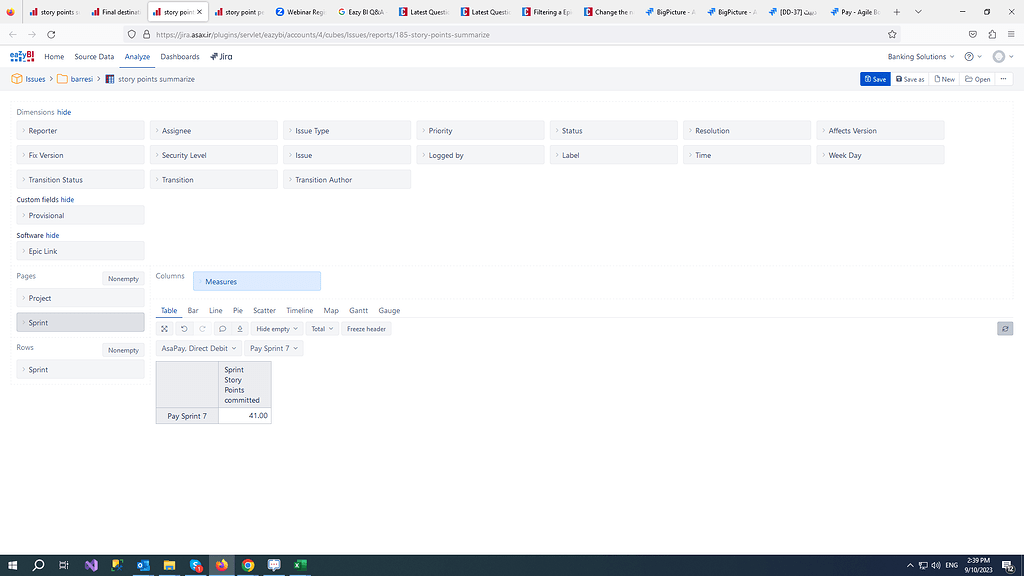Open Jira from the navigation bar
The width and height of the screenshot is (1024, 576).
(x=220, y=57)
